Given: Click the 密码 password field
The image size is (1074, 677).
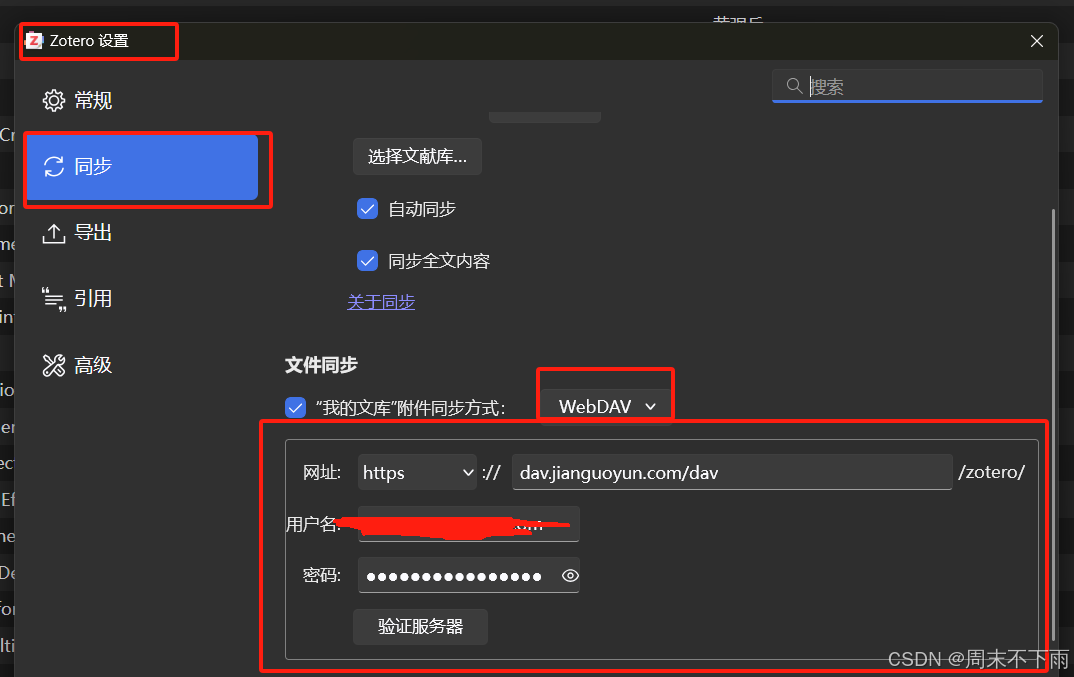Looking at the screenshot, I should coord(469,576).
